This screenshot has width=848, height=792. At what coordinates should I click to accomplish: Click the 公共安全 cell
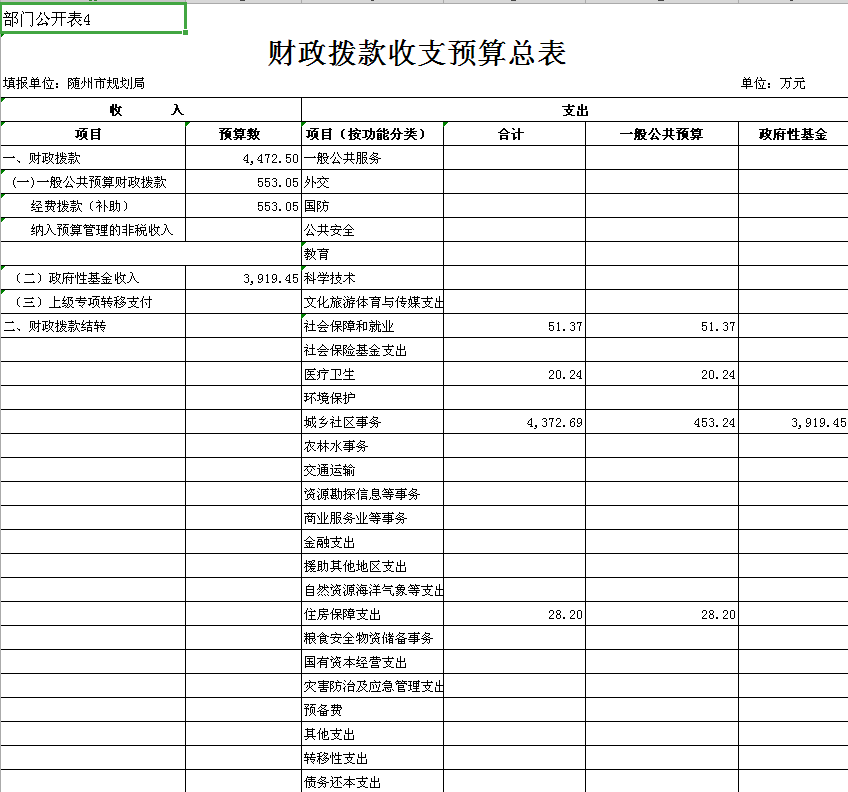coord(373,230)
